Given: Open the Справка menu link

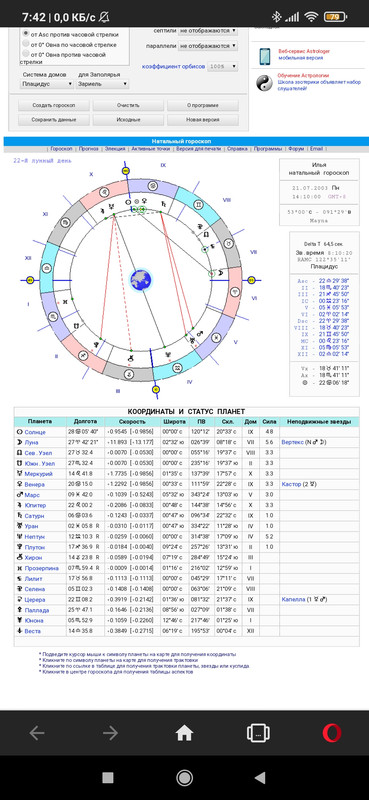Looking at the screenshot, I should tap(237, 149).
